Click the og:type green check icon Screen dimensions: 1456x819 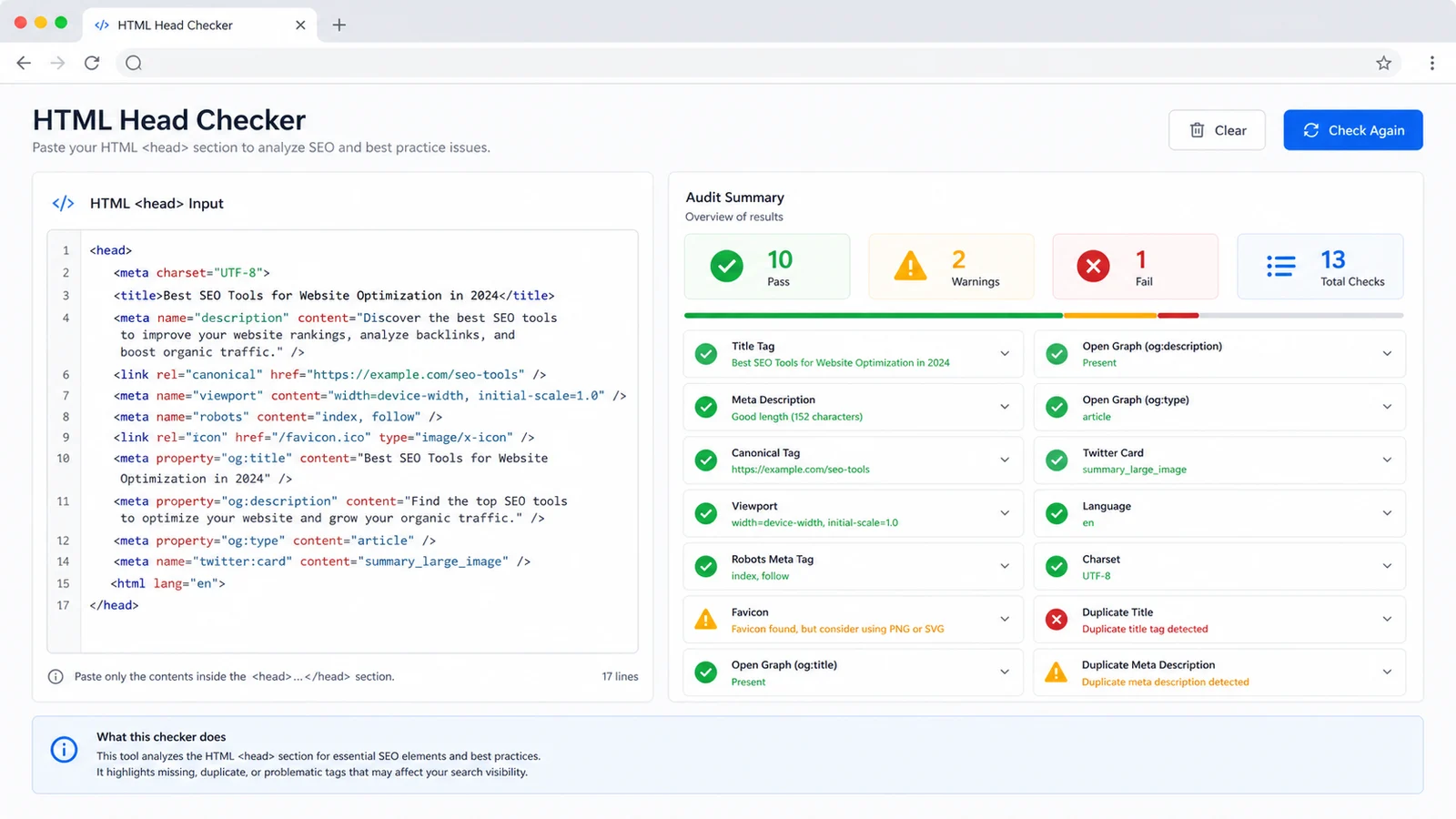click(x=1057, y=407)
